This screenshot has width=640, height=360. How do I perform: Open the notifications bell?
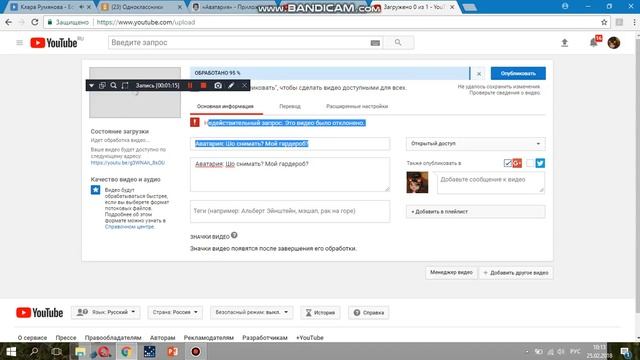point(593,42)
